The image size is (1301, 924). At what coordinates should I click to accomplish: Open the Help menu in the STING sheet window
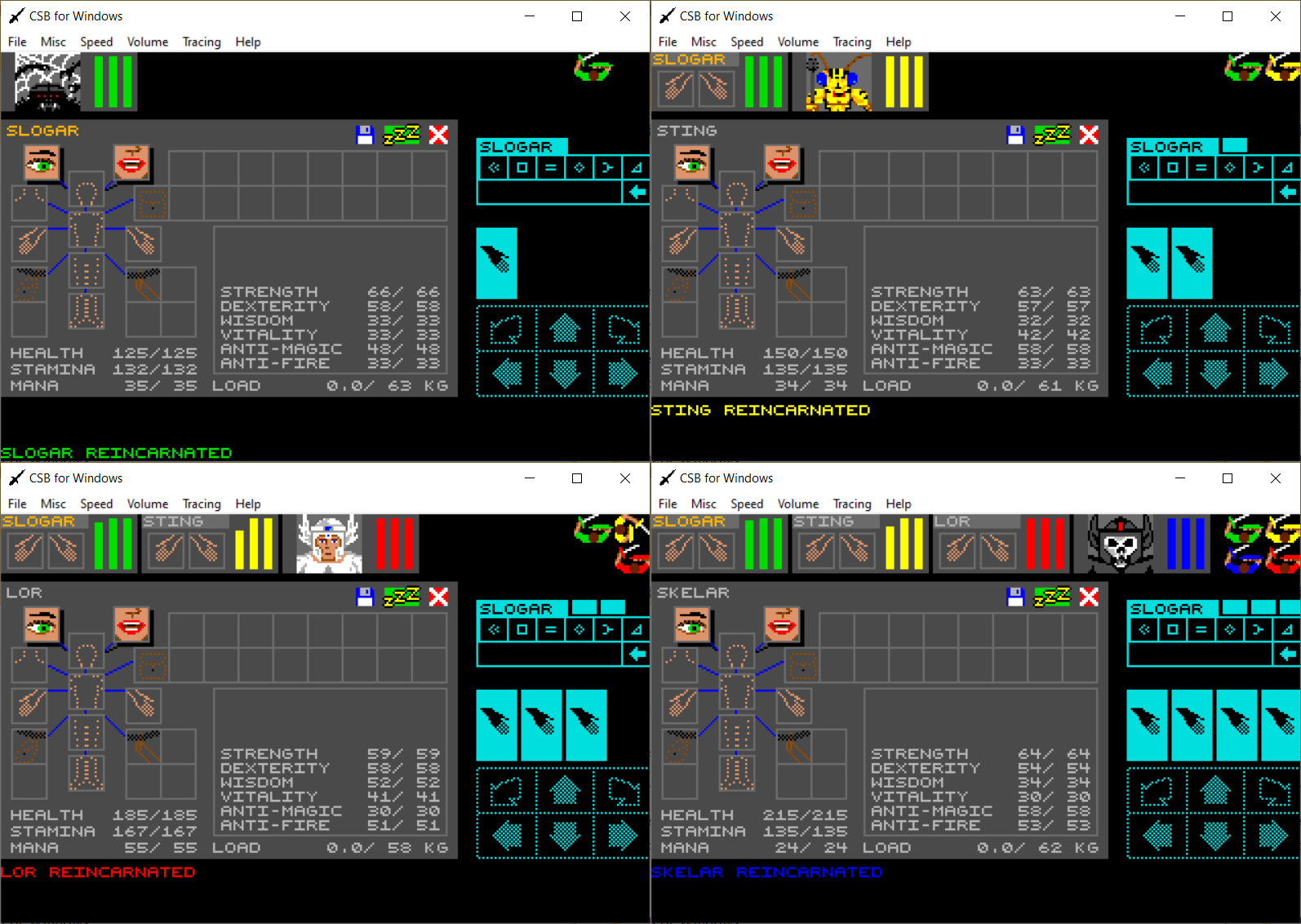[x=899, y=42]
